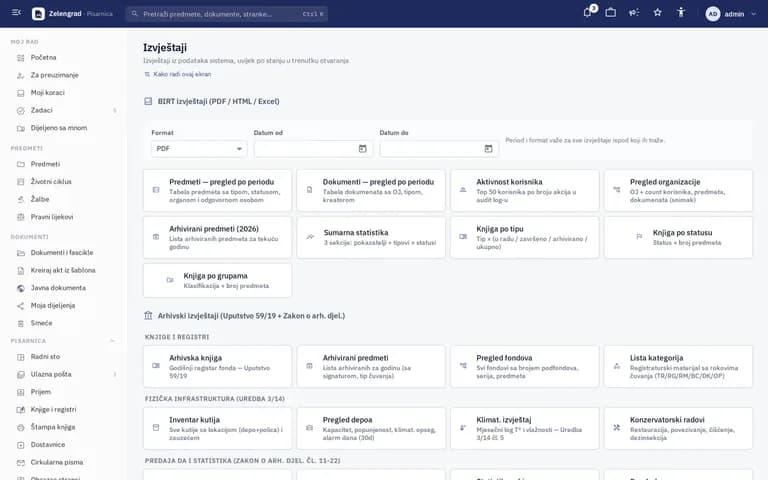Click the Moja dijeljenja share icon
Screen dimensions: 768x480
(21, 306)
